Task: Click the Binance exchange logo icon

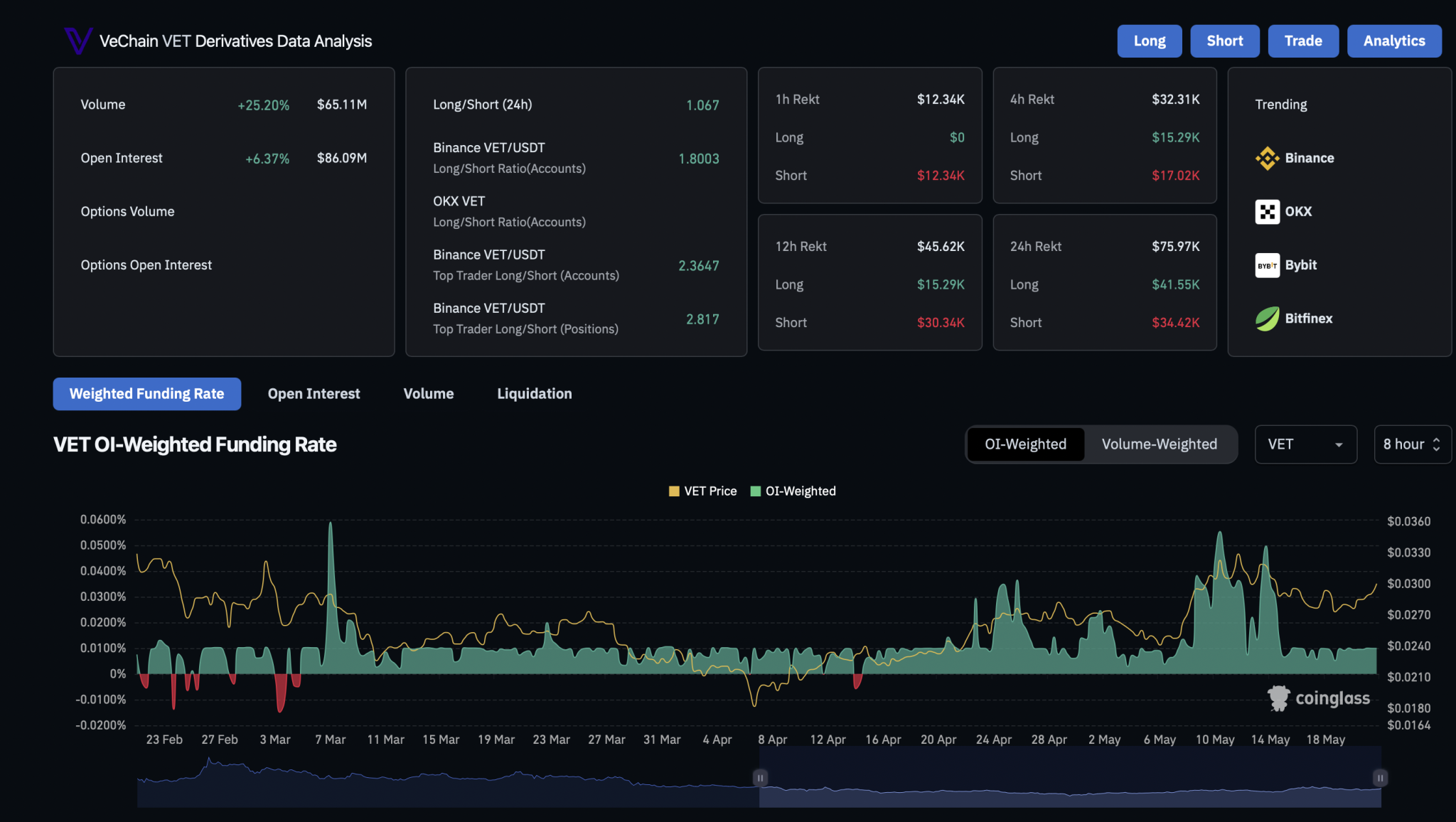Action: pos(1267,158)
